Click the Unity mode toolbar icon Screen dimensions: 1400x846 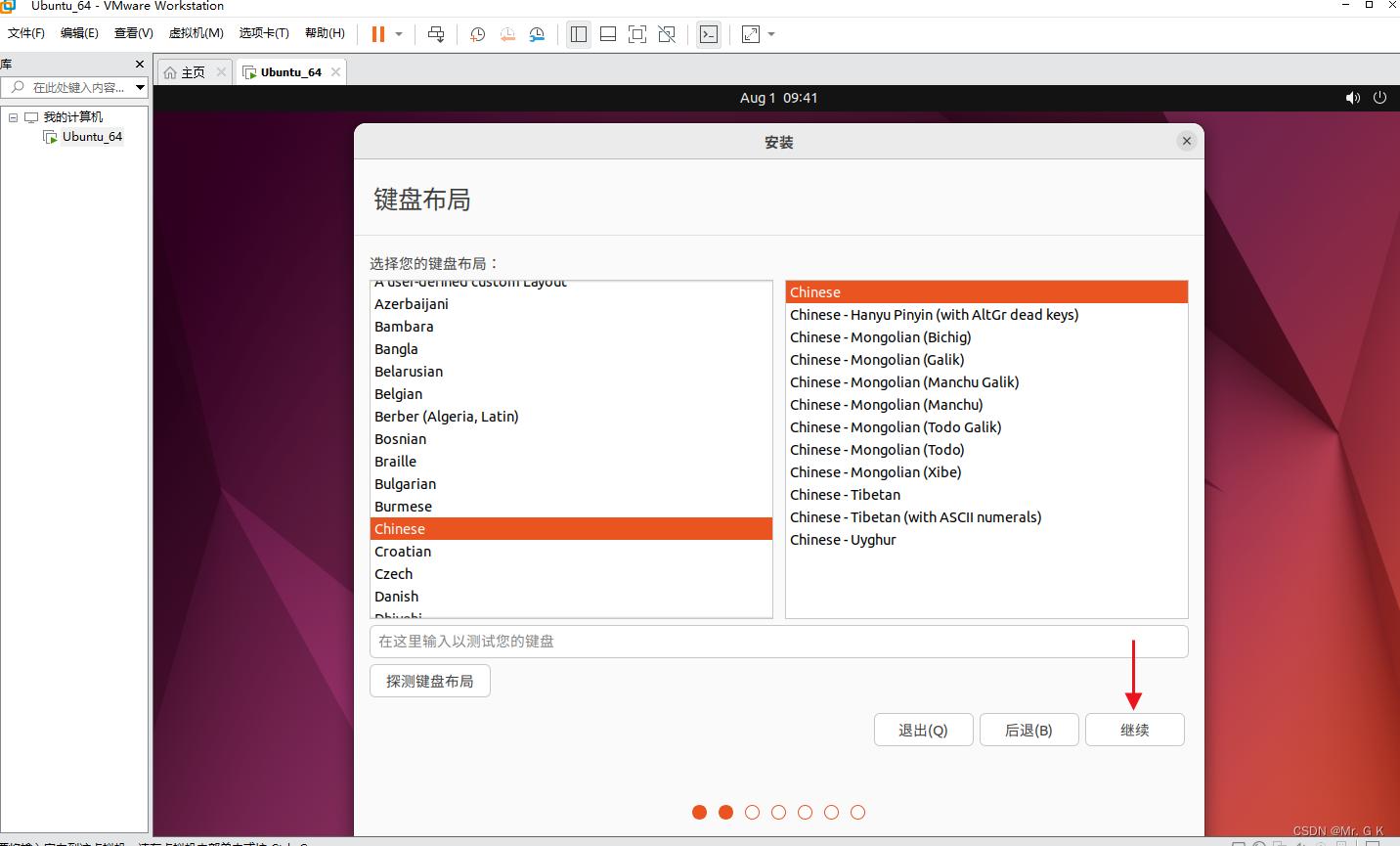(x=667, y=34)
